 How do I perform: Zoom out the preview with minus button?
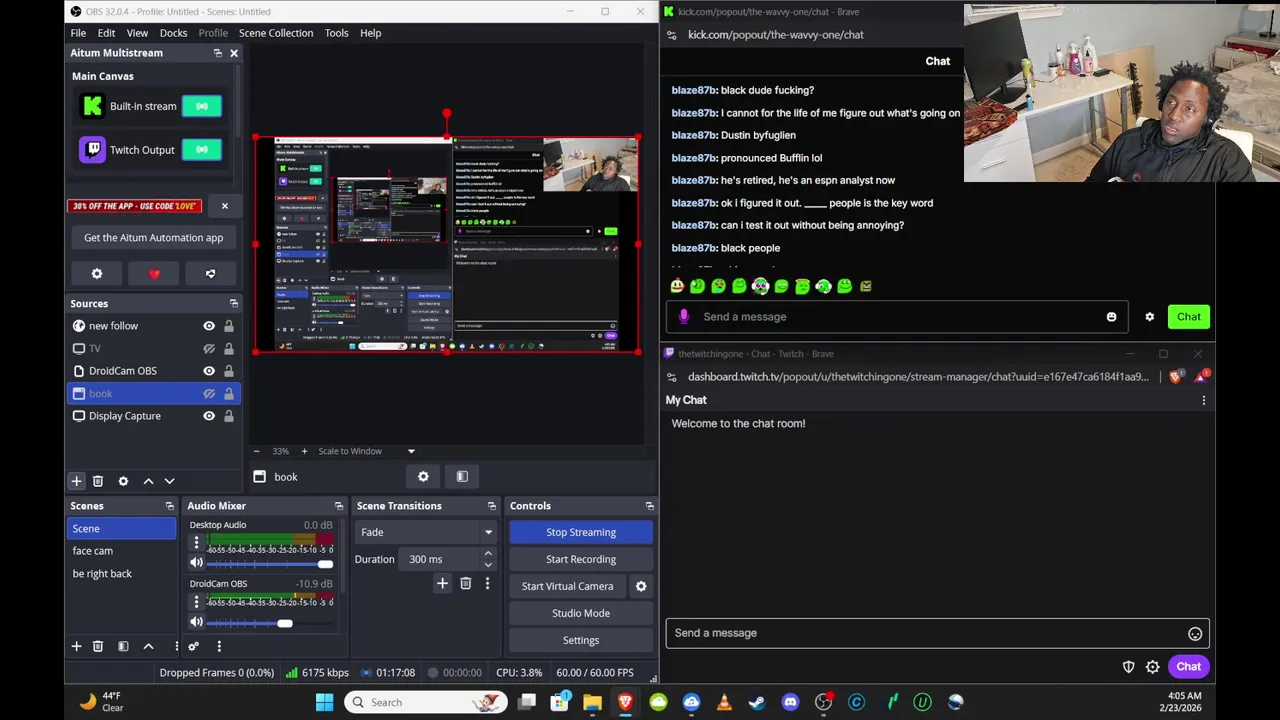256,451
